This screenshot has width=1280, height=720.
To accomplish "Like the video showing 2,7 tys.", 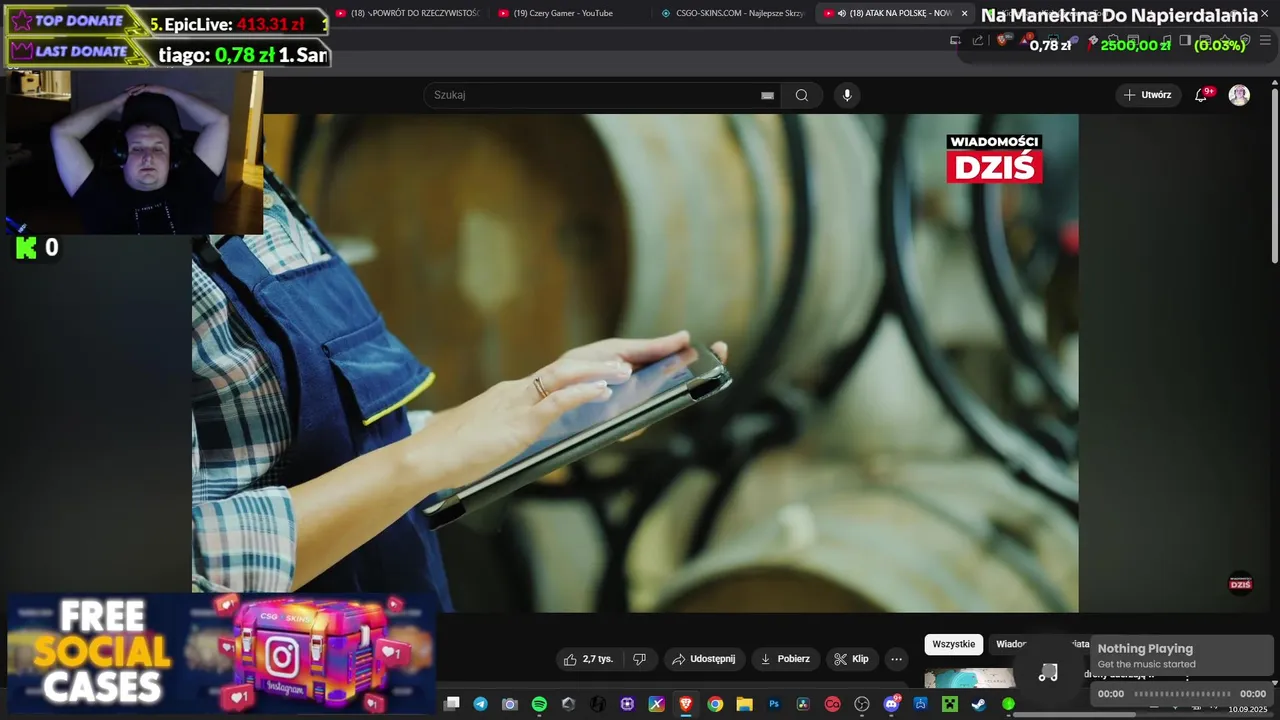I will 588,659.
